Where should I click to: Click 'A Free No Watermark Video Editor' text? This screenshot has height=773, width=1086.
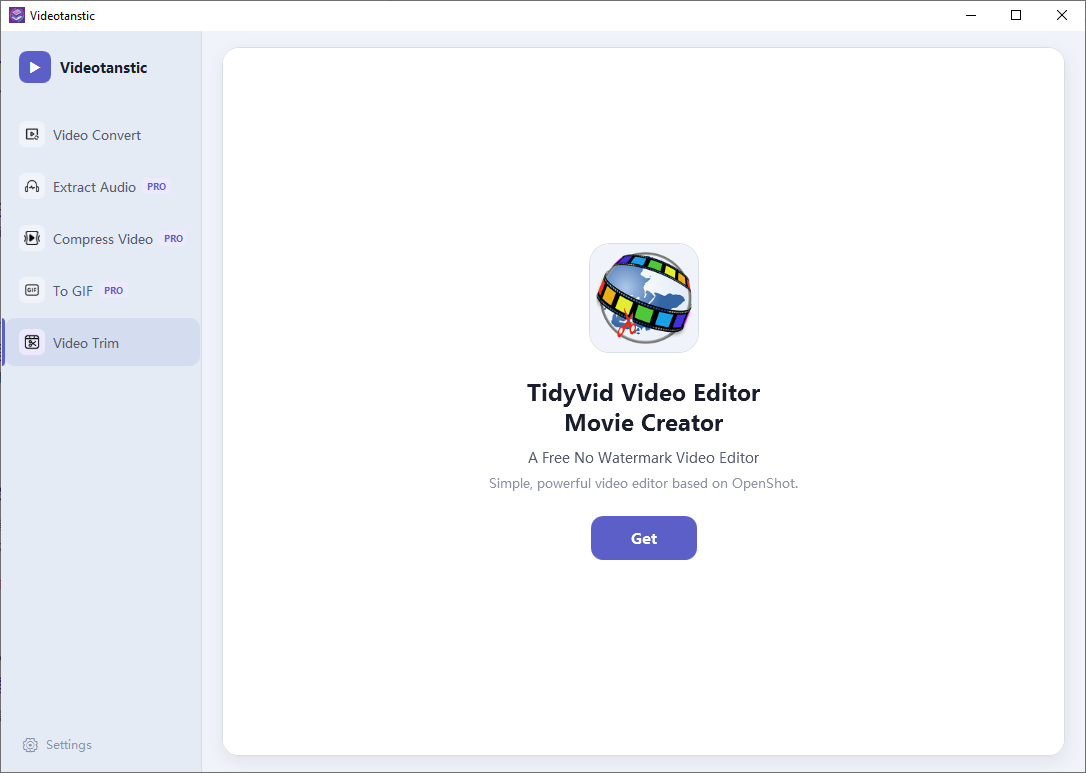coord(643,458)
